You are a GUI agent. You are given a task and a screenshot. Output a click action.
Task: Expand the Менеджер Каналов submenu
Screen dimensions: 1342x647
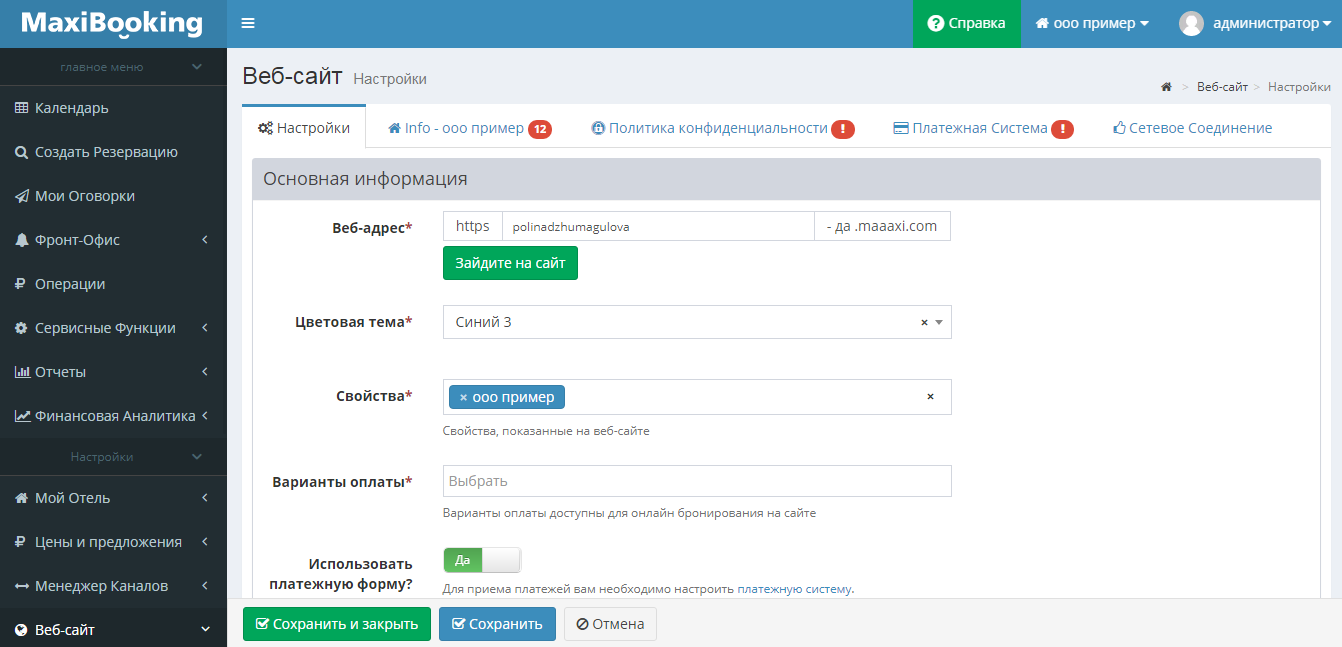pyautogui.click(x=205, y=586)
